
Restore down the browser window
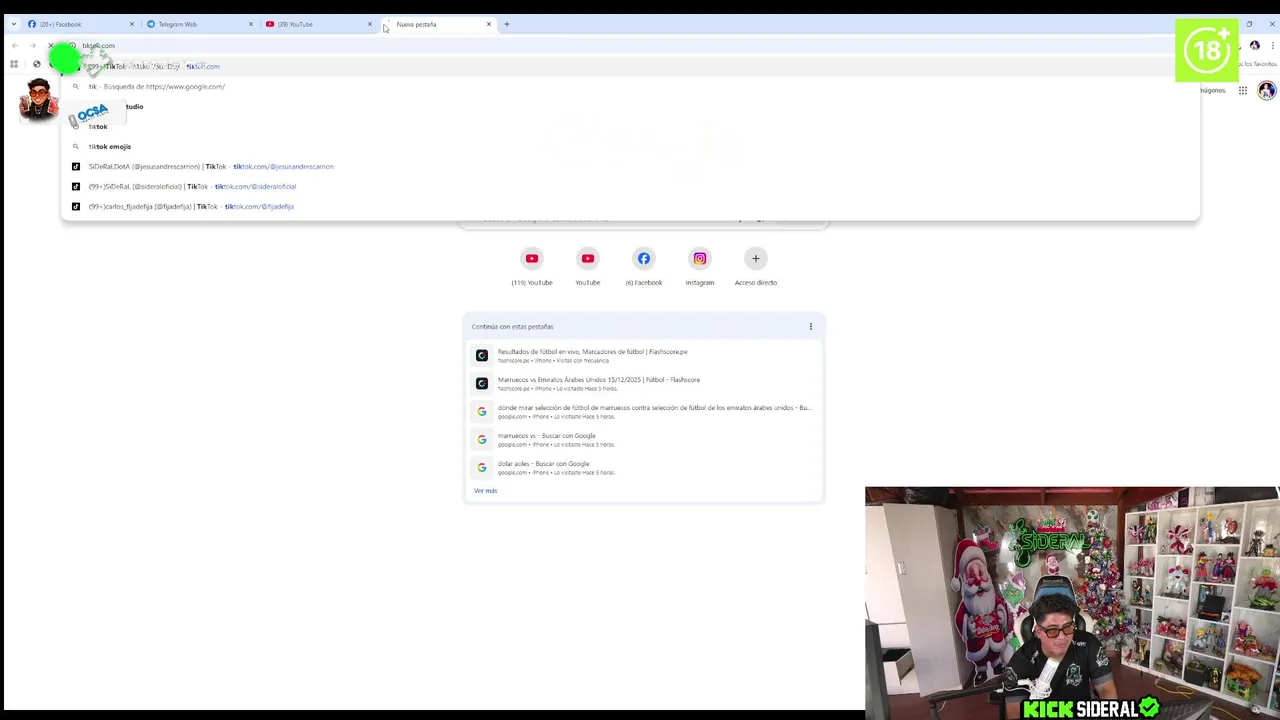tap(1249, 24)
